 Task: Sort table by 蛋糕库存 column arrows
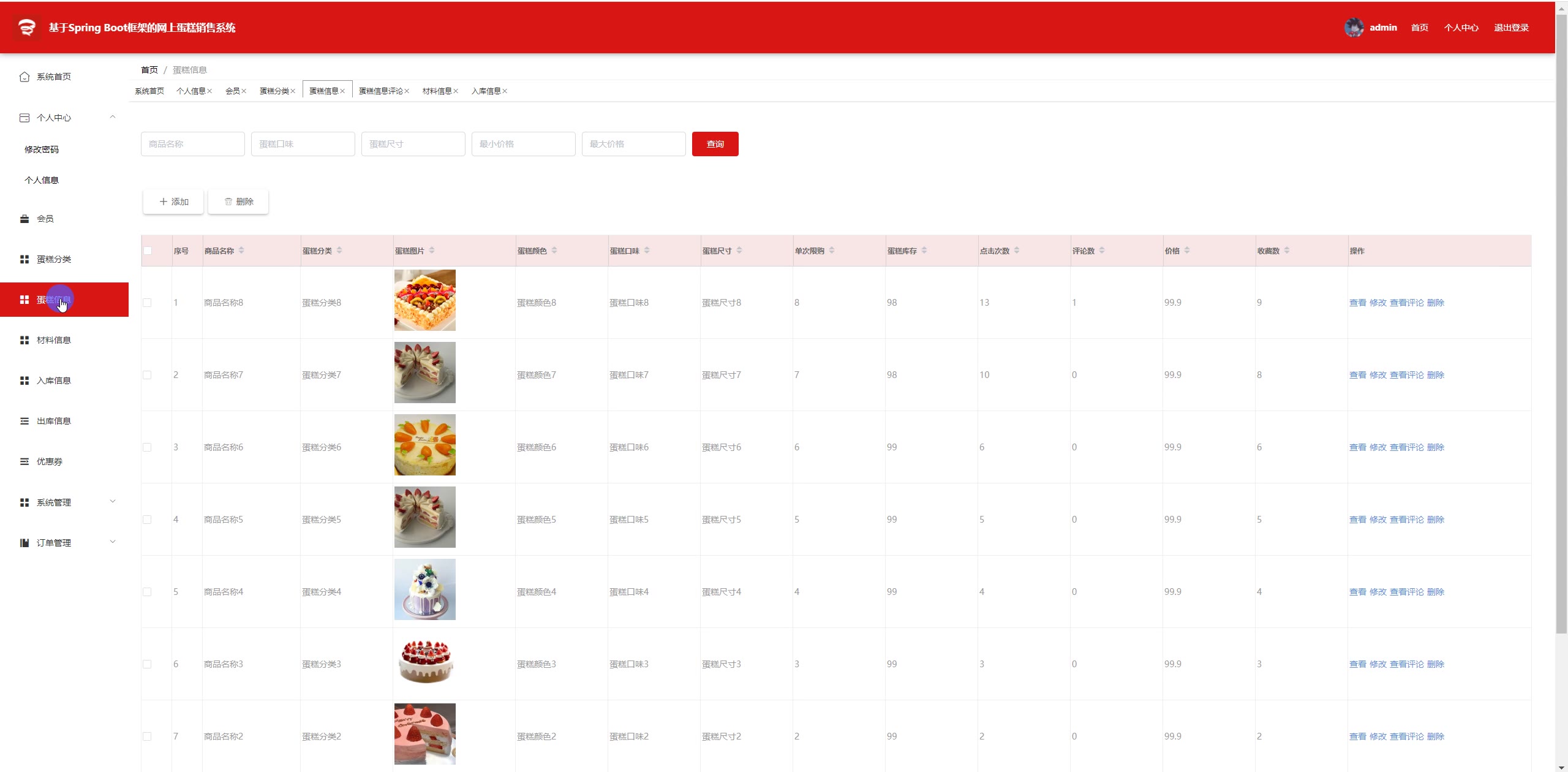(924, 251)
